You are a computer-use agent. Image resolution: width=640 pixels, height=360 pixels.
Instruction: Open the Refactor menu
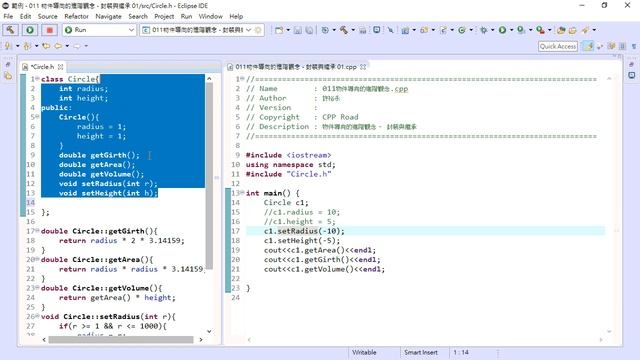[x=76, y=16]
